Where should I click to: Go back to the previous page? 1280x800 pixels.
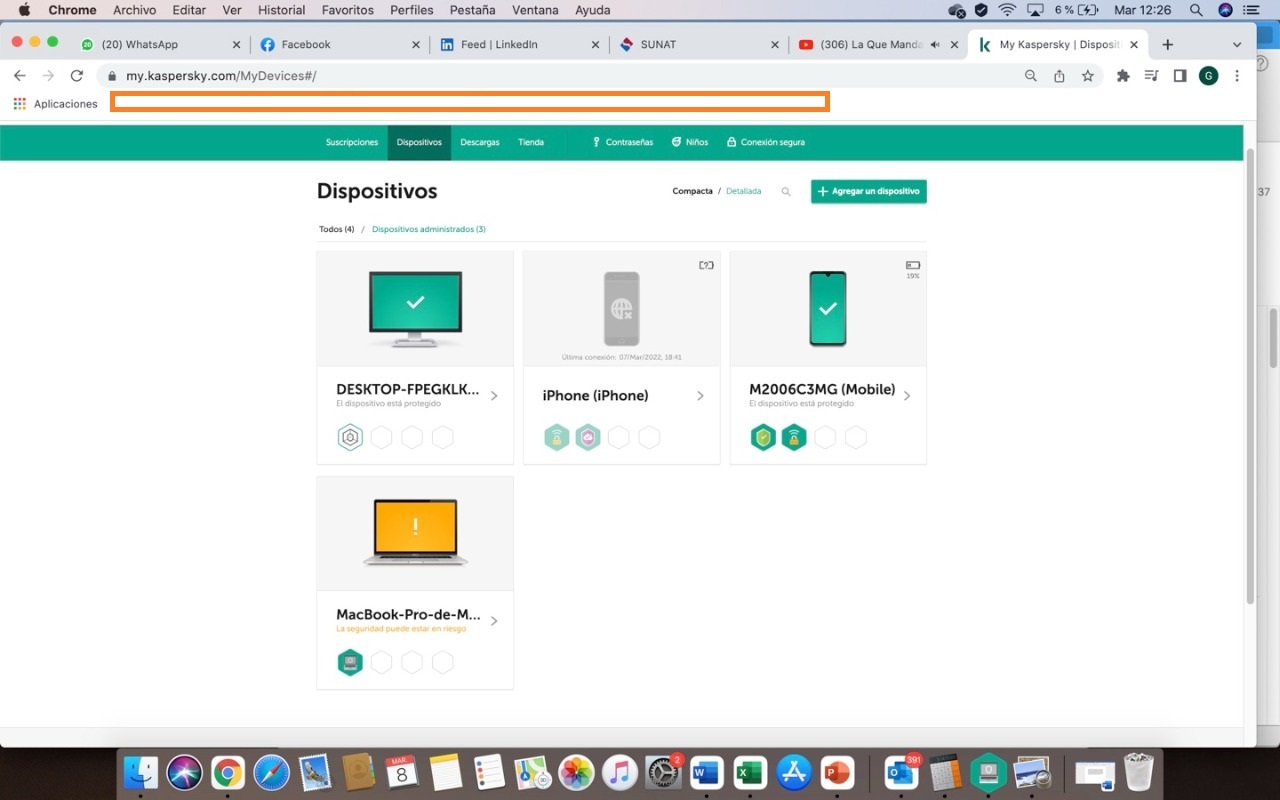20,76
